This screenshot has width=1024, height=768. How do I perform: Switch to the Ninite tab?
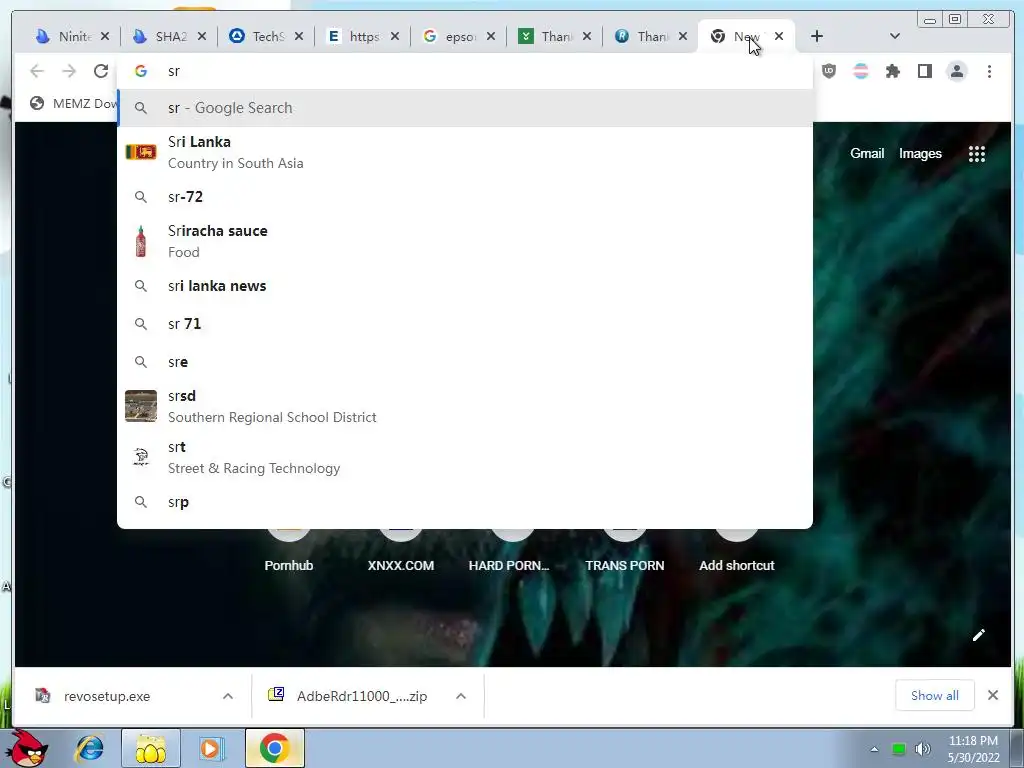pyautogui.click(x=65, y=37)
